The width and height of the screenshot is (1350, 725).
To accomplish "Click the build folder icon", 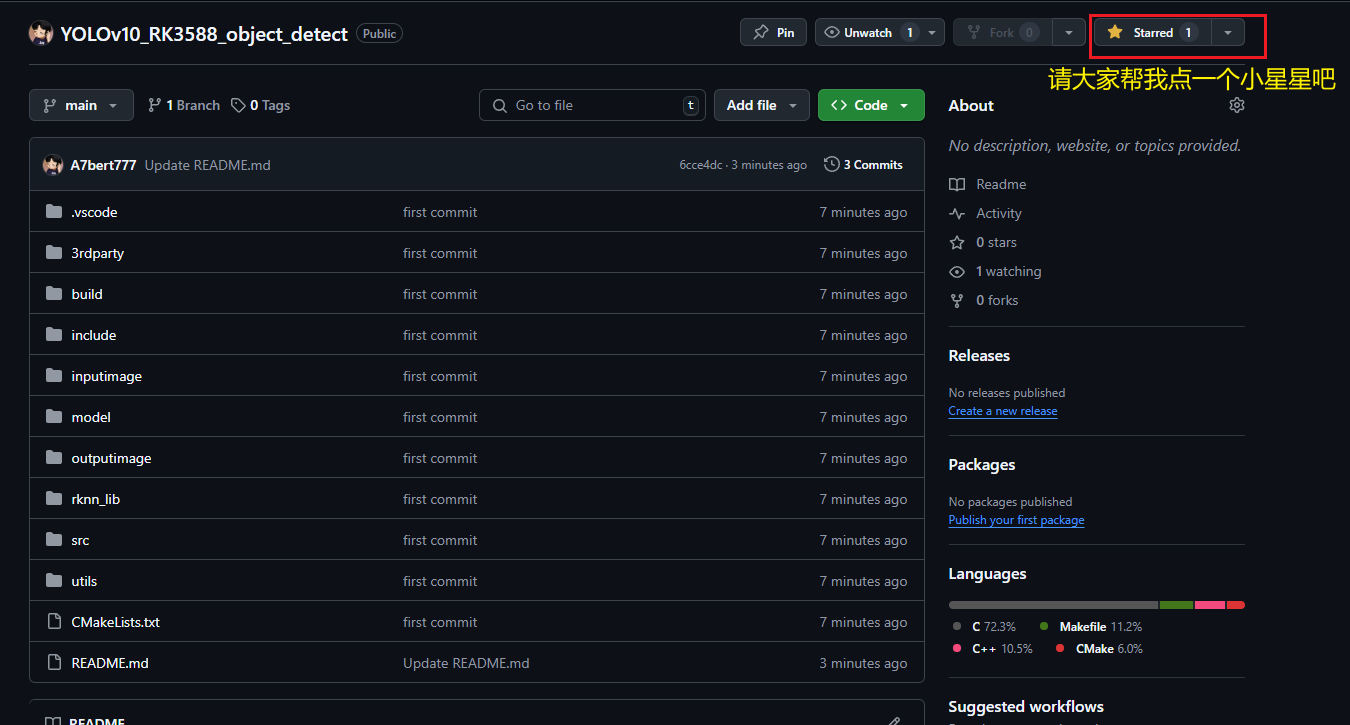I will coord(54,294).
